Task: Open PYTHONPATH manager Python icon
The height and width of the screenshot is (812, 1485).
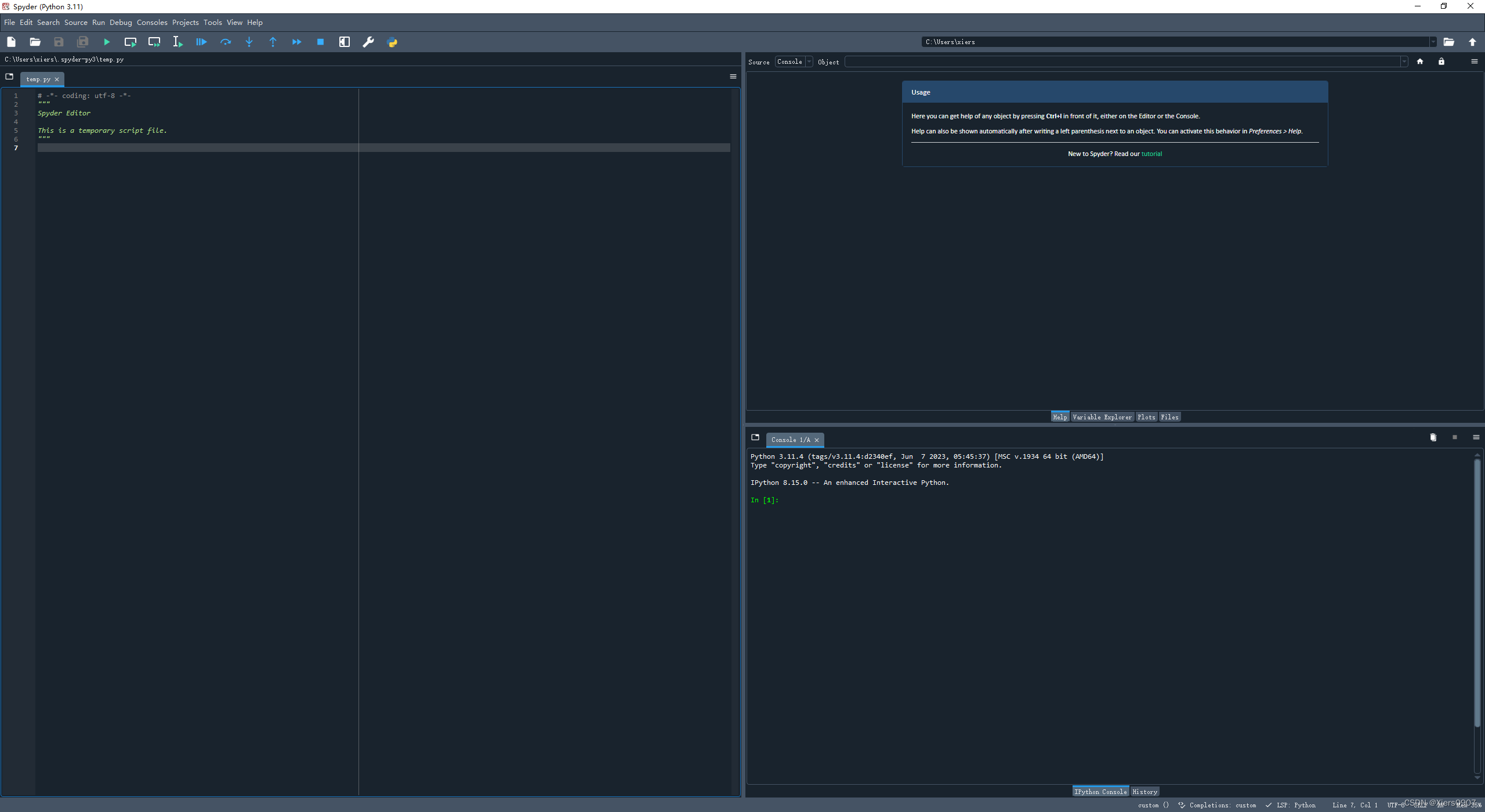Action: (x=392, y=42)
